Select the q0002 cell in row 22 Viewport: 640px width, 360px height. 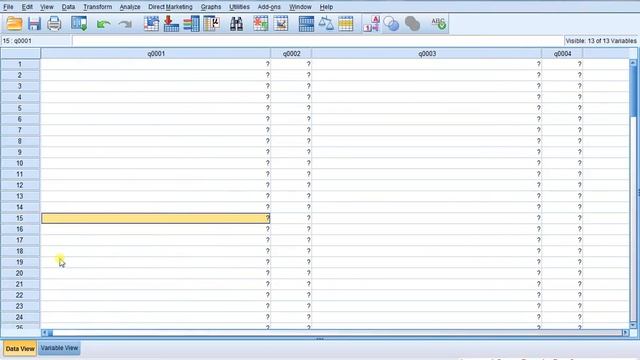[x=291, y=295]
